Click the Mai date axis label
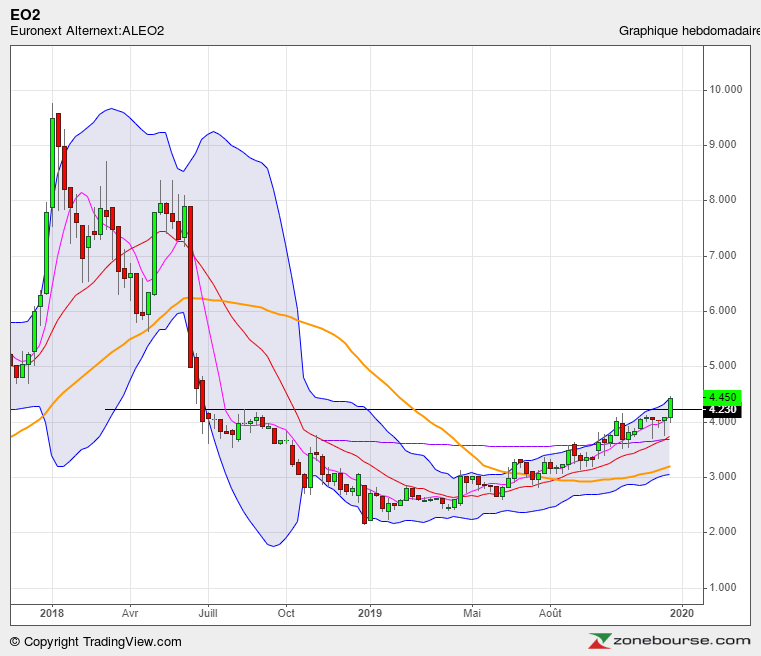Viewport: 761px width, 656px height. pyautogui.click(x=472, y=613)
